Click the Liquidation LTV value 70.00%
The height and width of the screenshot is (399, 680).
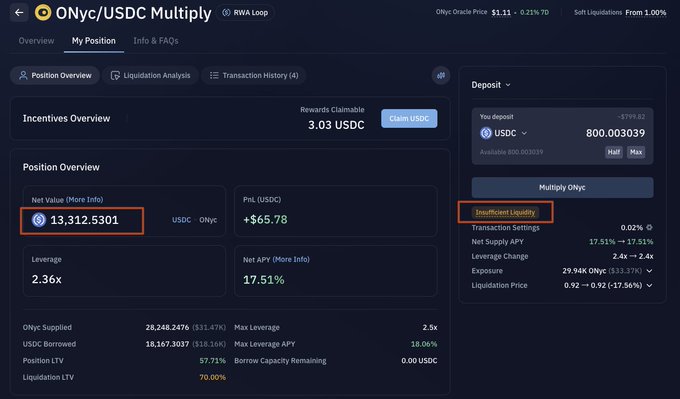pyautogui.click(x=212, y=377)
